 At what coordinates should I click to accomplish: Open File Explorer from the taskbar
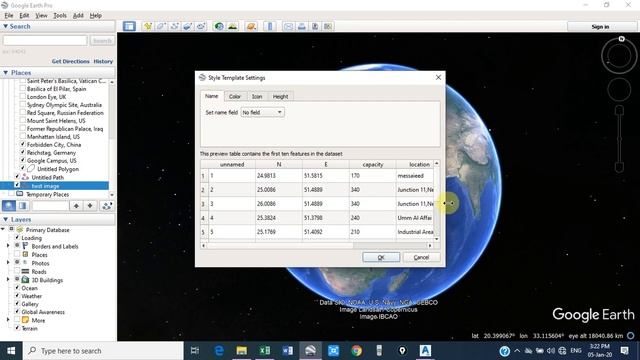(x=242, y=351)
